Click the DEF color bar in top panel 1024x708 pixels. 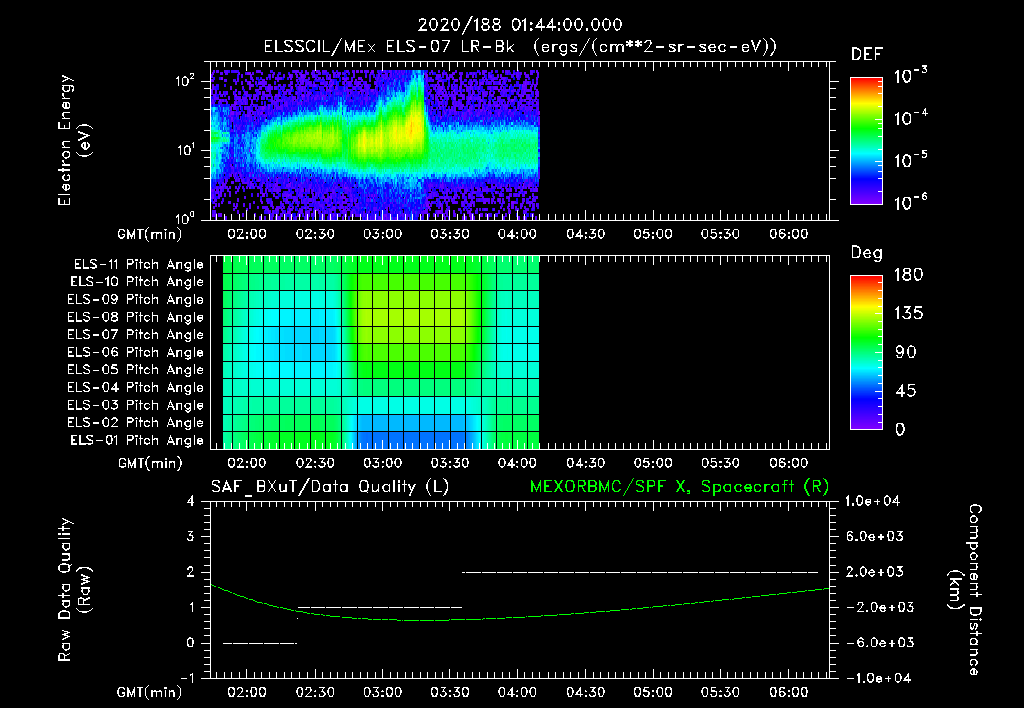click(866, 141)
